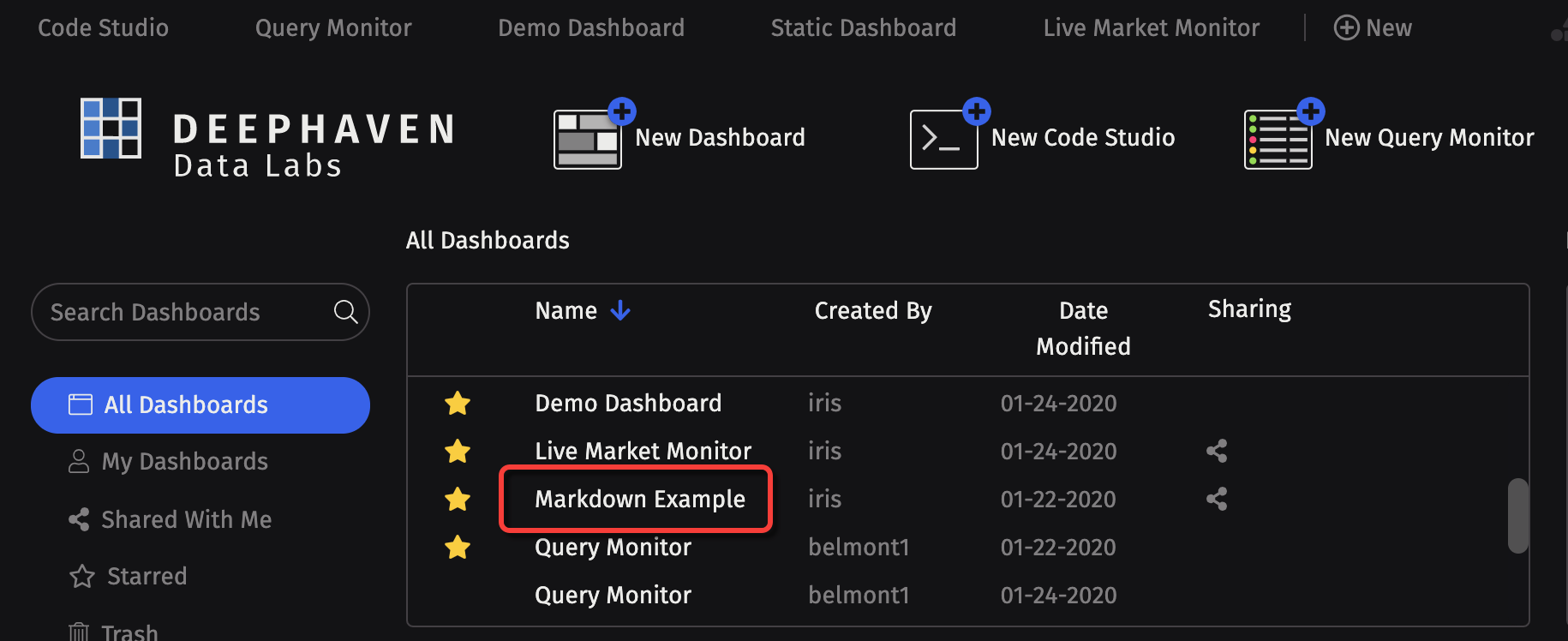
Task: Click the Deephaven logo grid icon
Action: pyautogui.click(x=111, y=129)
